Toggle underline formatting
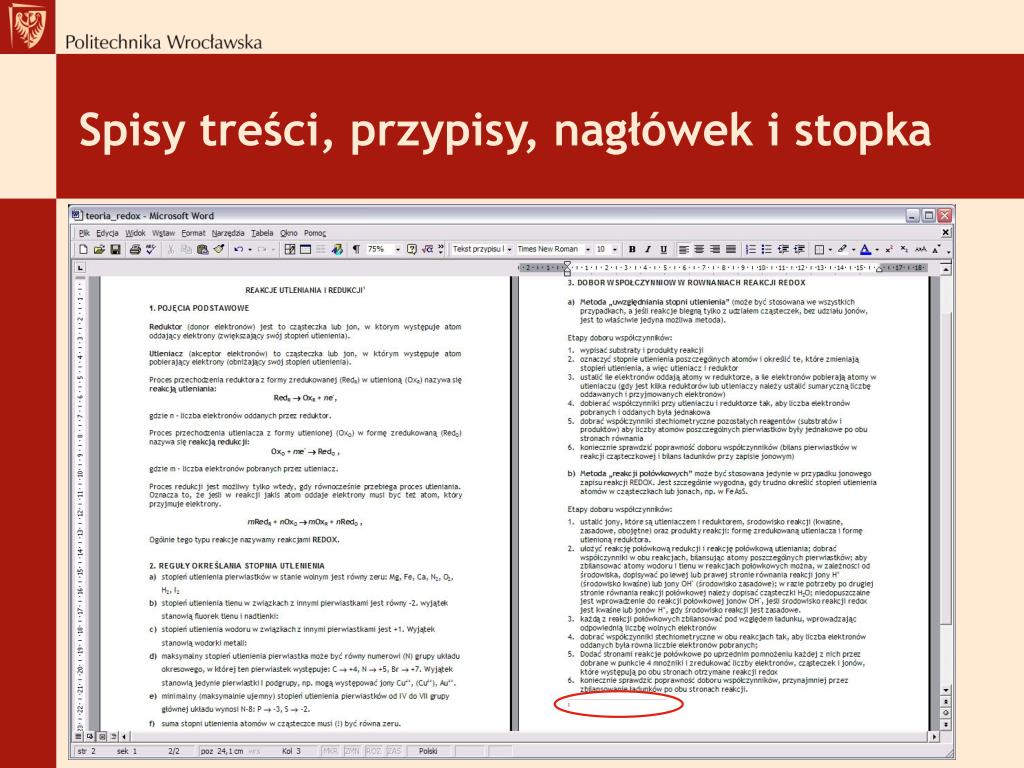Viewport: 1024px width, 768px height. [664, 249]
